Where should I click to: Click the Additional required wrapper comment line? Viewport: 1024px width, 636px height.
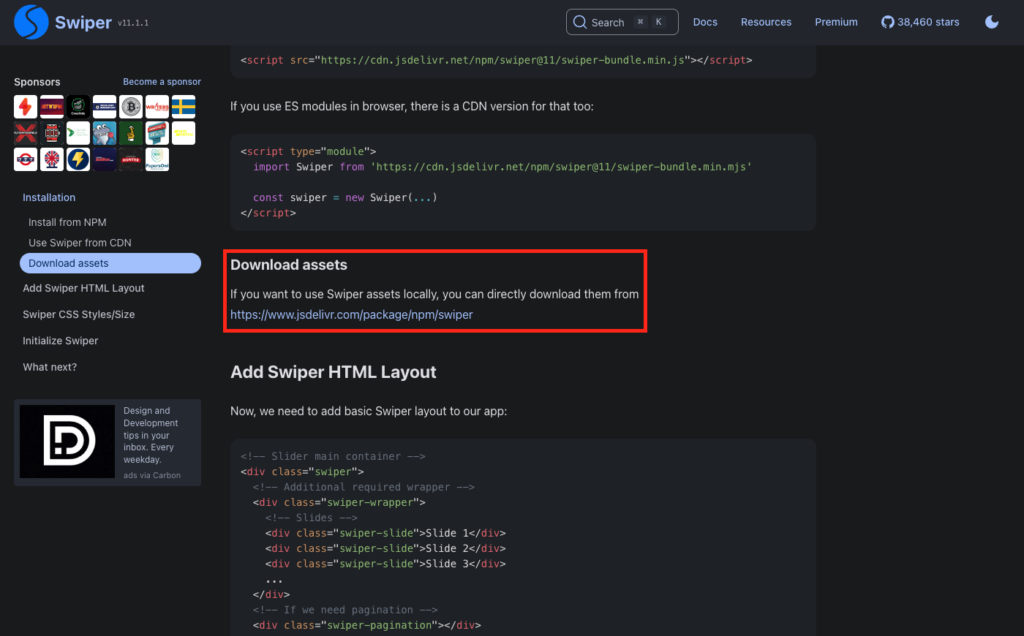[x=364, y=487]
